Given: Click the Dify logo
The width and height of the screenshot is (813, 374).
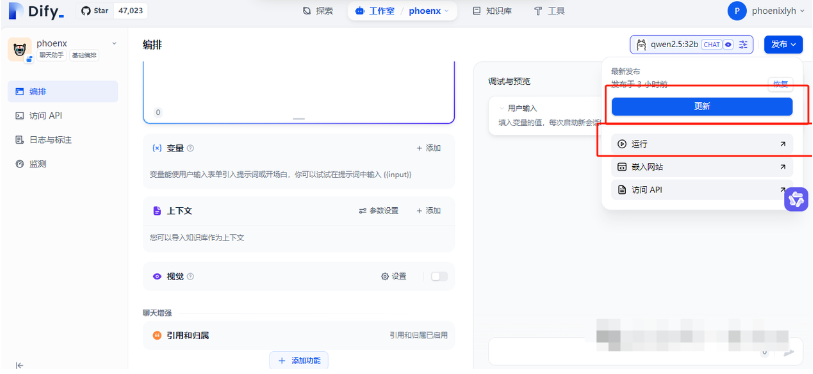Looking at the screenshot, I should coord(36,10).
